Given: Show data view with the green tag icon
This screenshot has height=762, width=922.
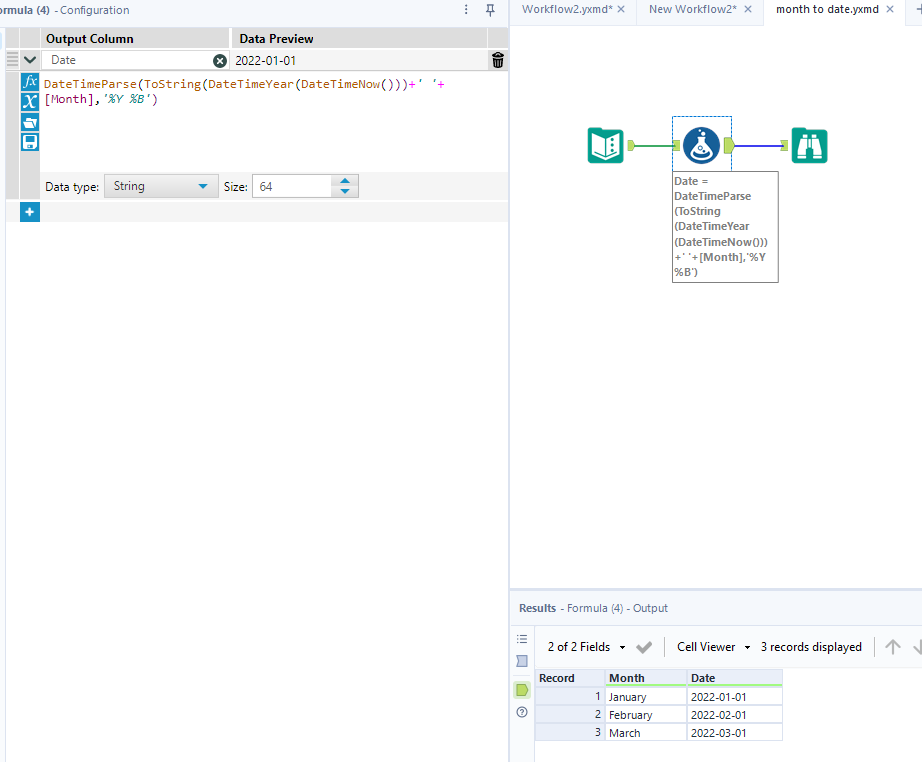Looking at the screenshot, I should [x=521, y=690].
